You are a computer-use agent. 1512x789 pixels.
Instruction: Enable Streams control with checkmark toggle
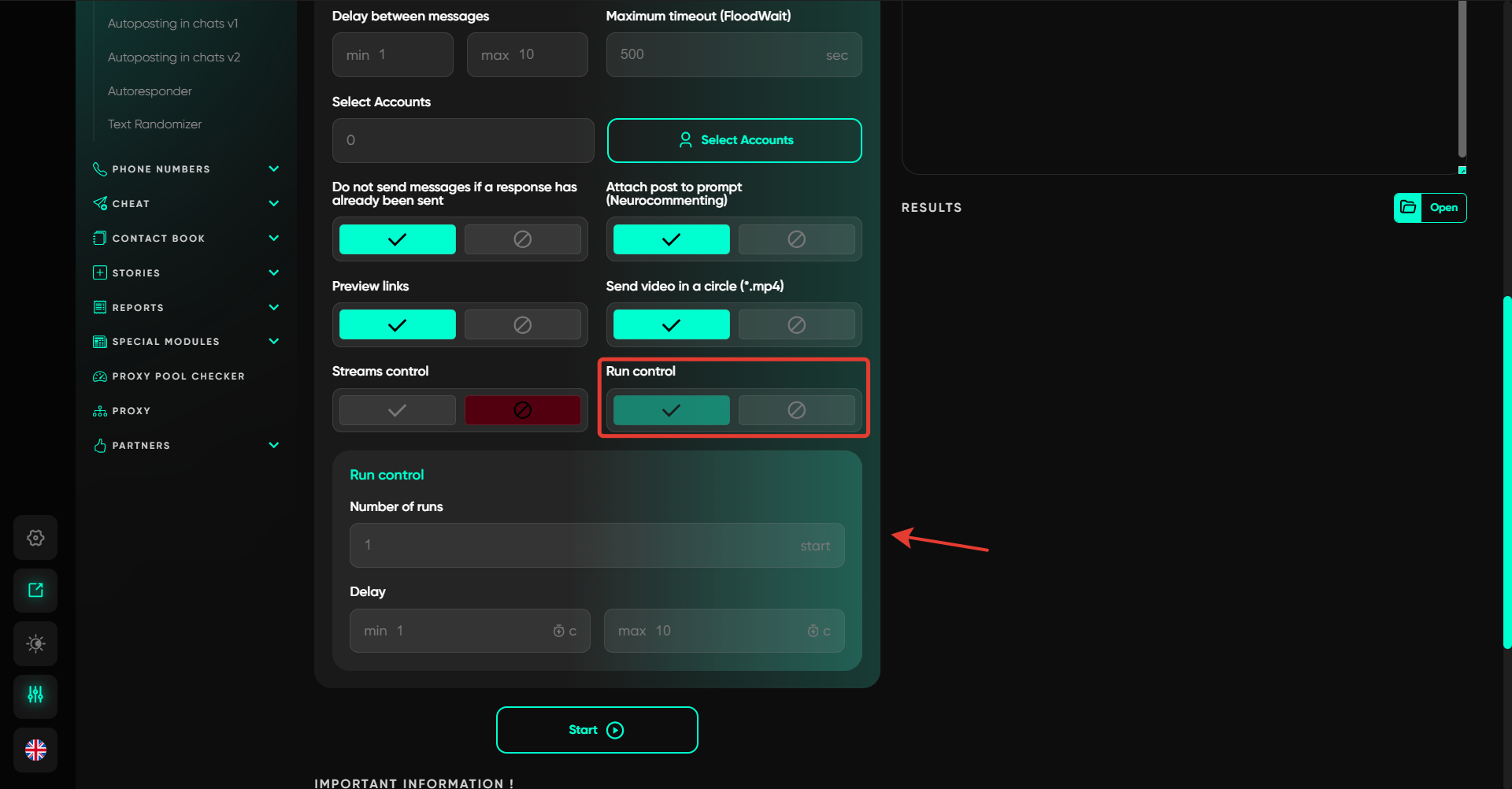[398, 410]
